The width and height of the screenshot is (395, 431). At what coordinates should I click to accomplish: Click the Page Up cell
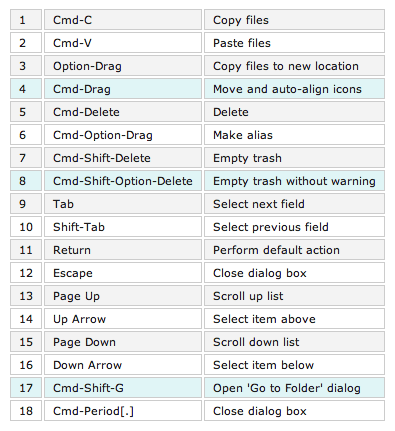[123, 296]
